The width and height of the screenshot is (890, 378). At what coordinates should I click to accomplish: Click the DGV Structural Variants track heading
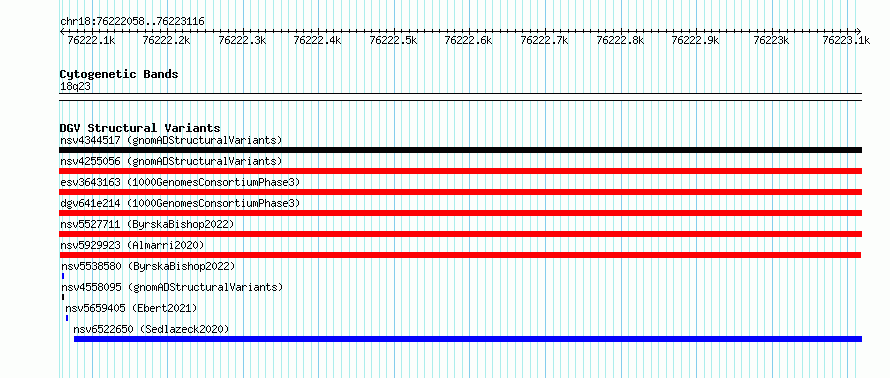140,128
